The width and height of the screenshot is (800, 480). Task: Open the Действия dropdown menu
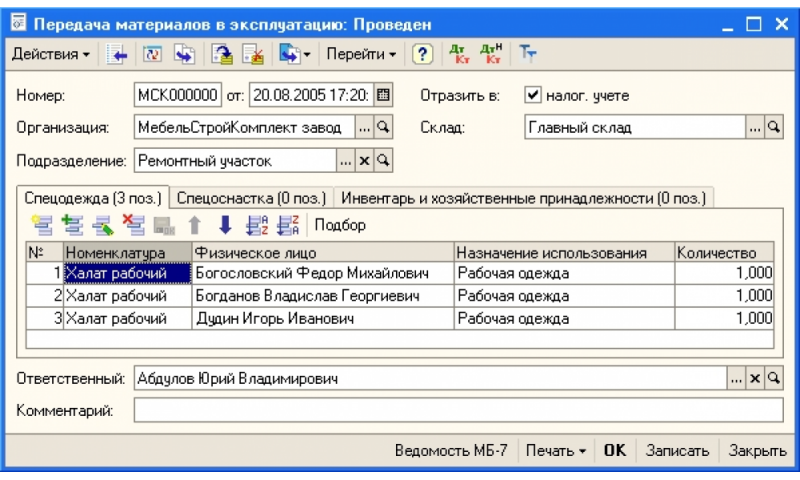pyautogui.click(x=50, y=54)
